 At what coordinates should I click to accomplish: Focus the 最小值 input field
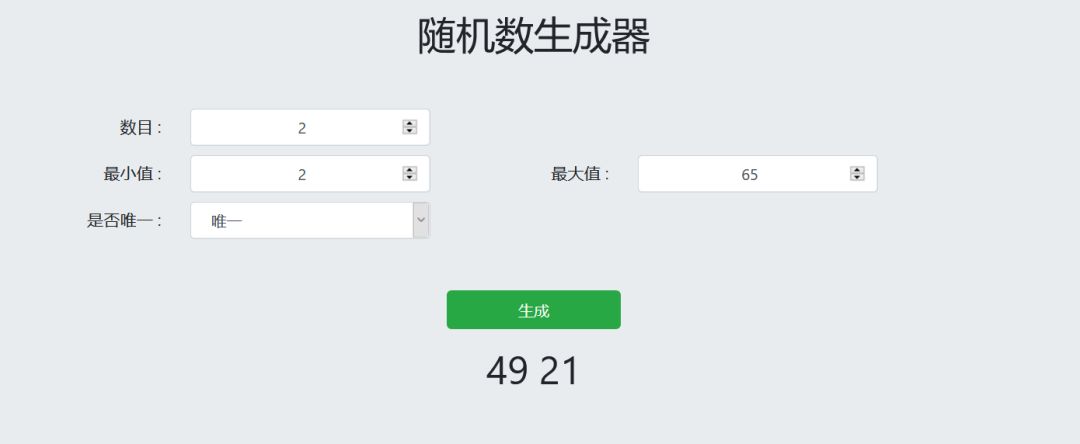pos(300,174)
